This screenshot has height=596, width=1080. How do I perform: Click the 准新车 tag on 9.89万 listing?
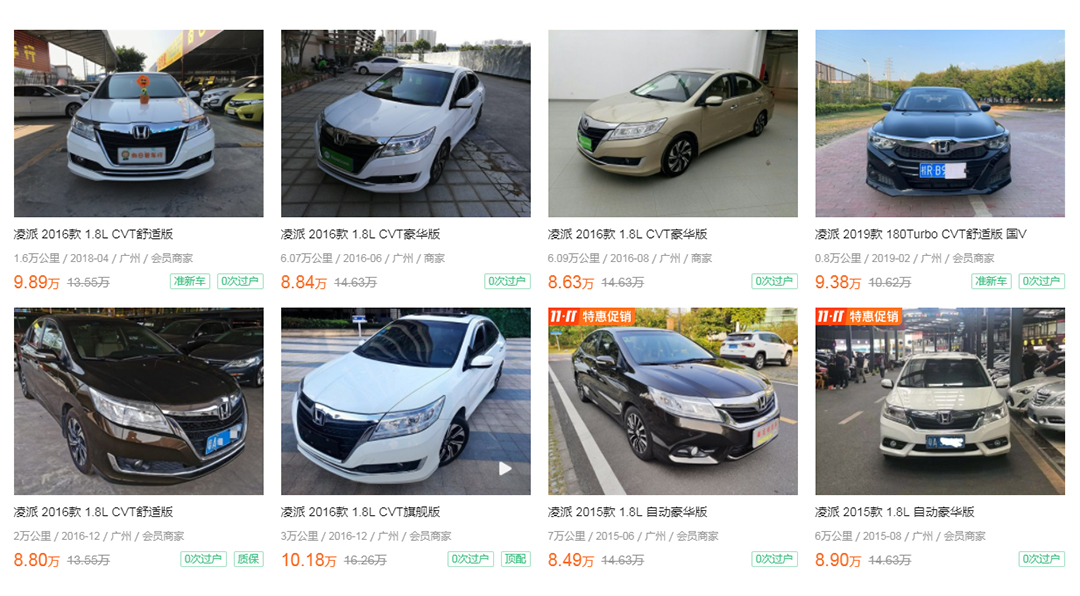(189, 281)
